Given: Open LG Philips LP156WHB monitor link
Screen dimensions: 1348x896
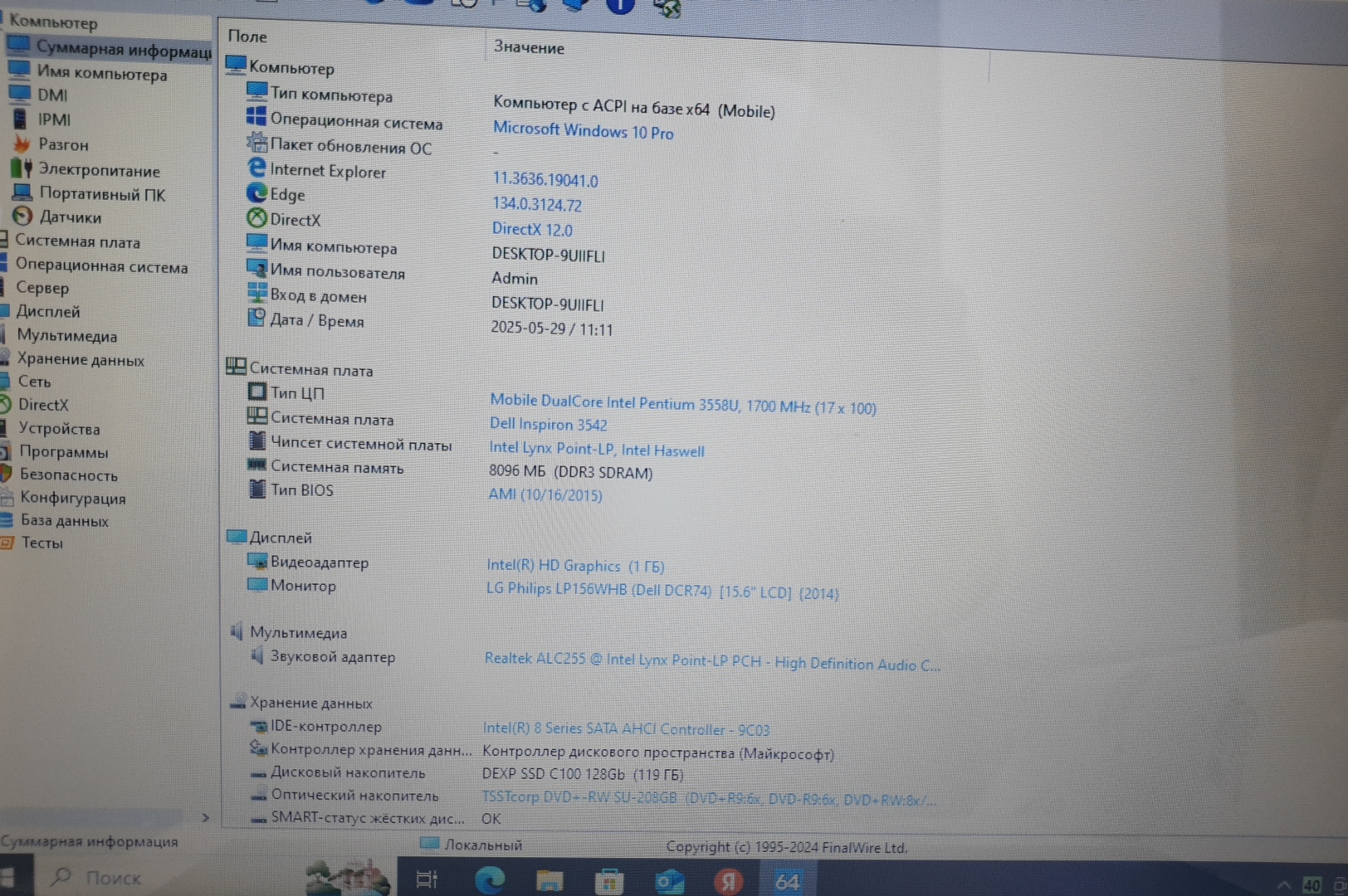Looking at the screenshot, I should coord(662,591).
